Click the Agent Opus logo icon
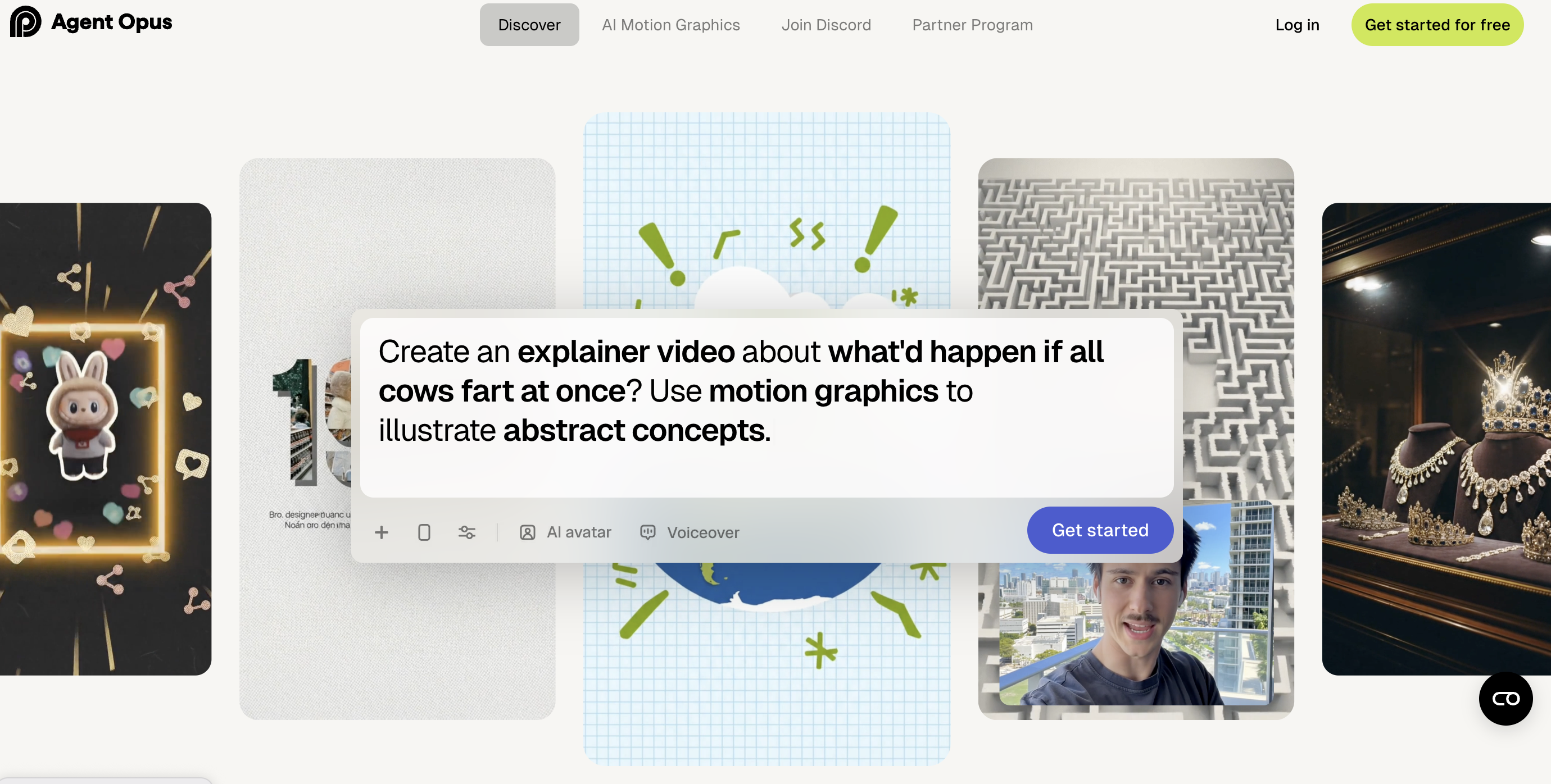 pos(25,22)
